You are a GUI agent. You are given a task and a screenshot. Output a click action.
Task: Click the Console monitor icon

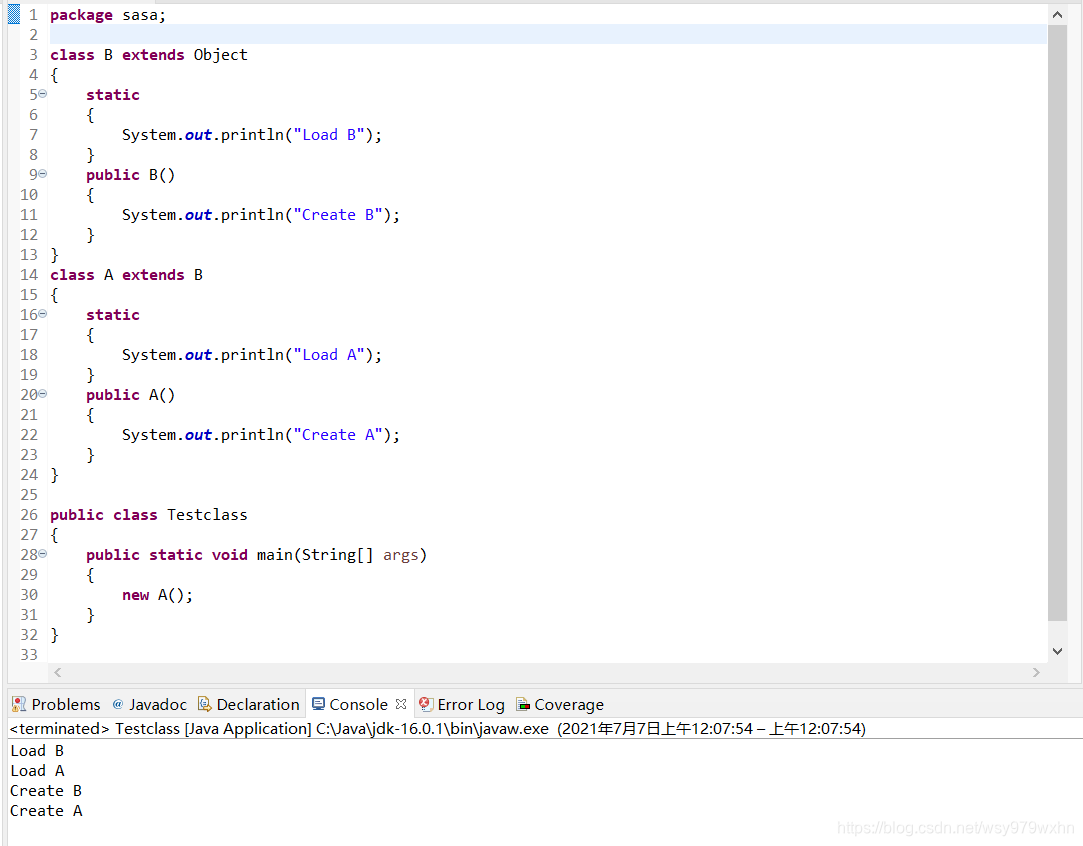pos(318,704)
